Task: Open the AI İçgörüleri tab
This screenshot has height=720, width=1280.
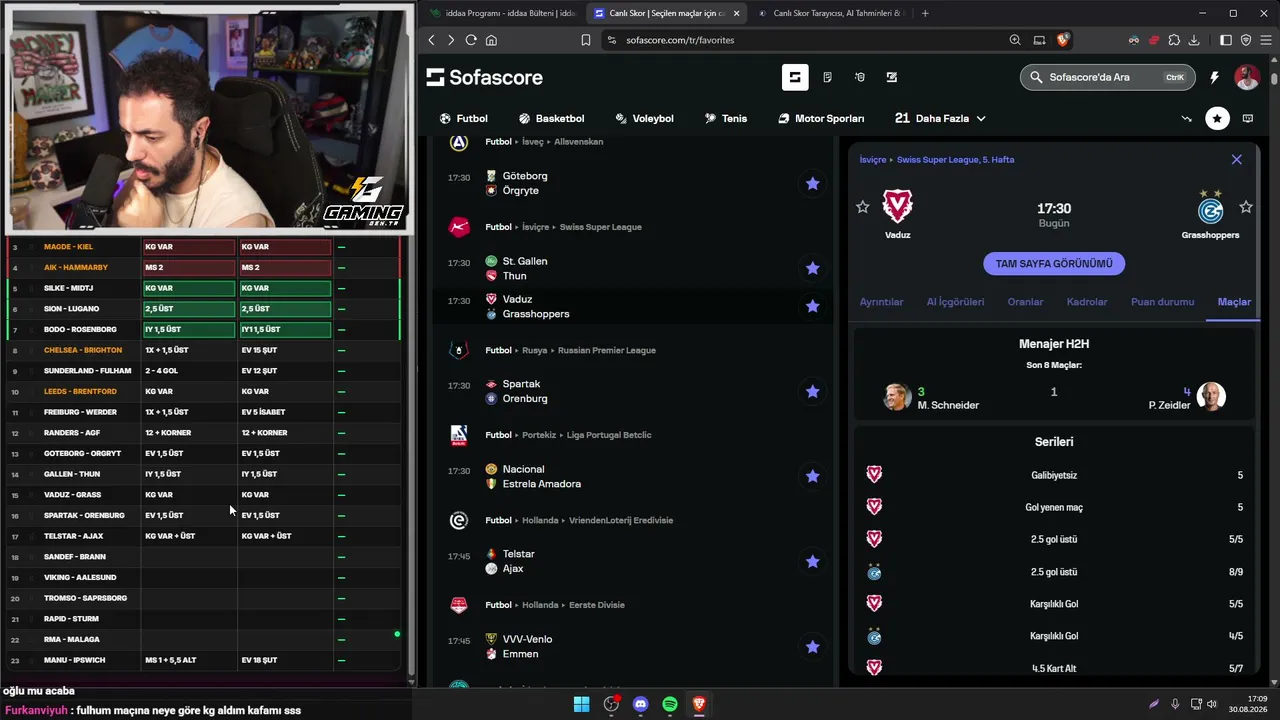Action: (955, 302)
